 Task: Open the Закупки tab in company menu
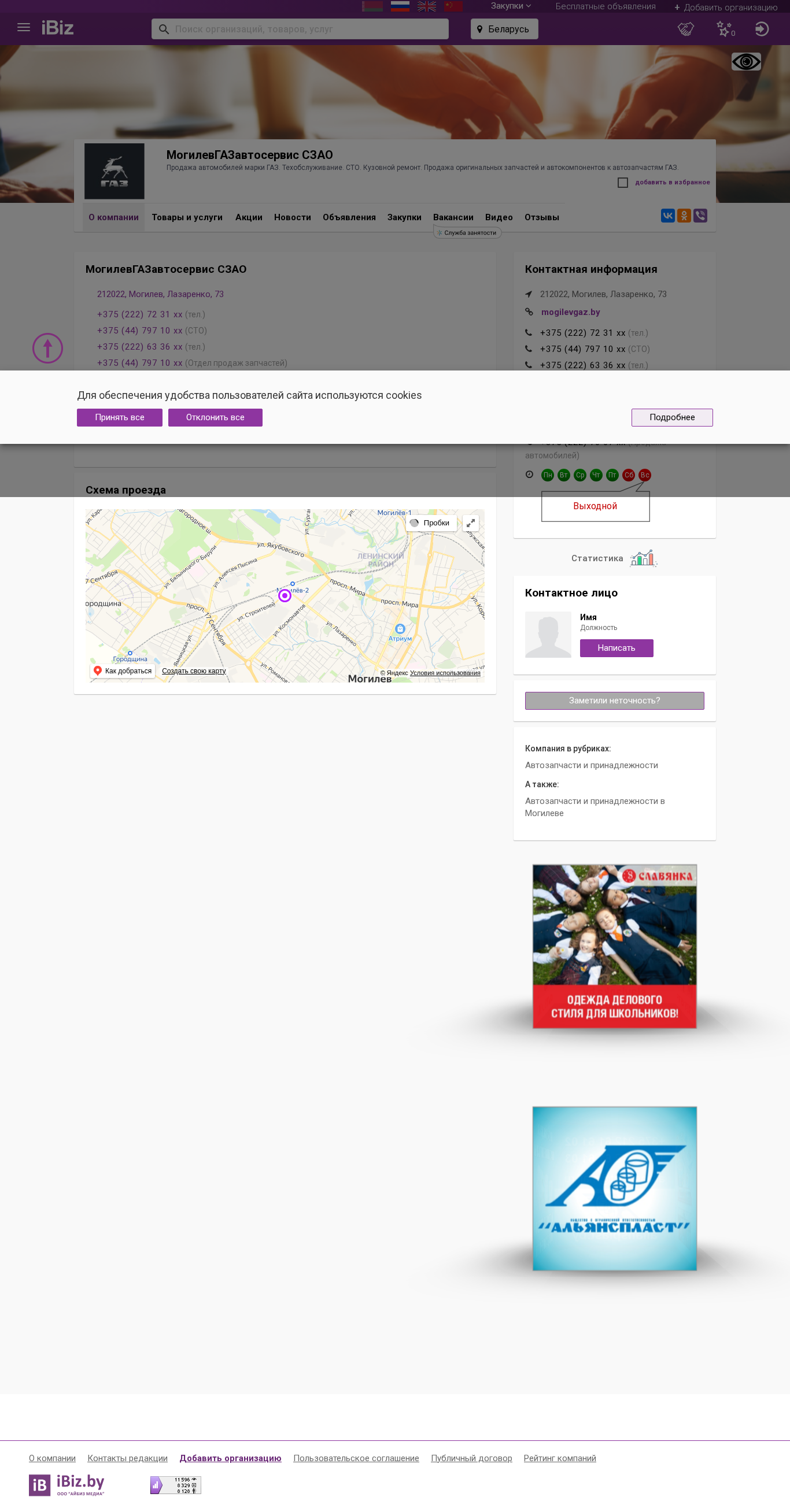pos(404,217)
